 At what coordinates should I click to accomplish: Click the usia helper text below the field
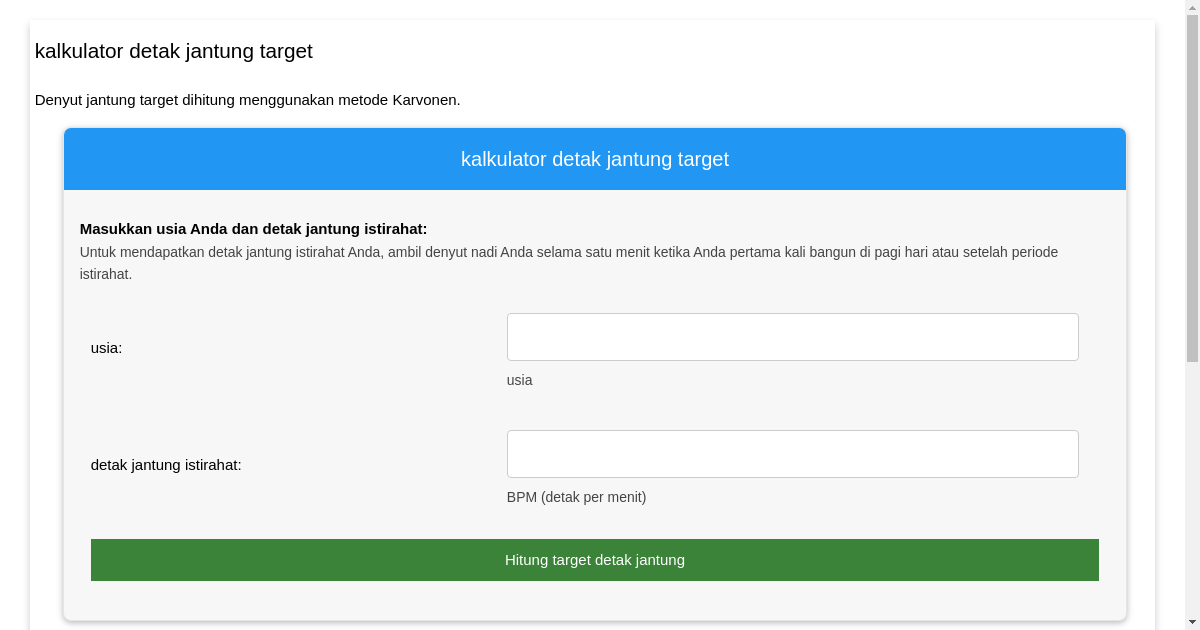click(519, 380)
